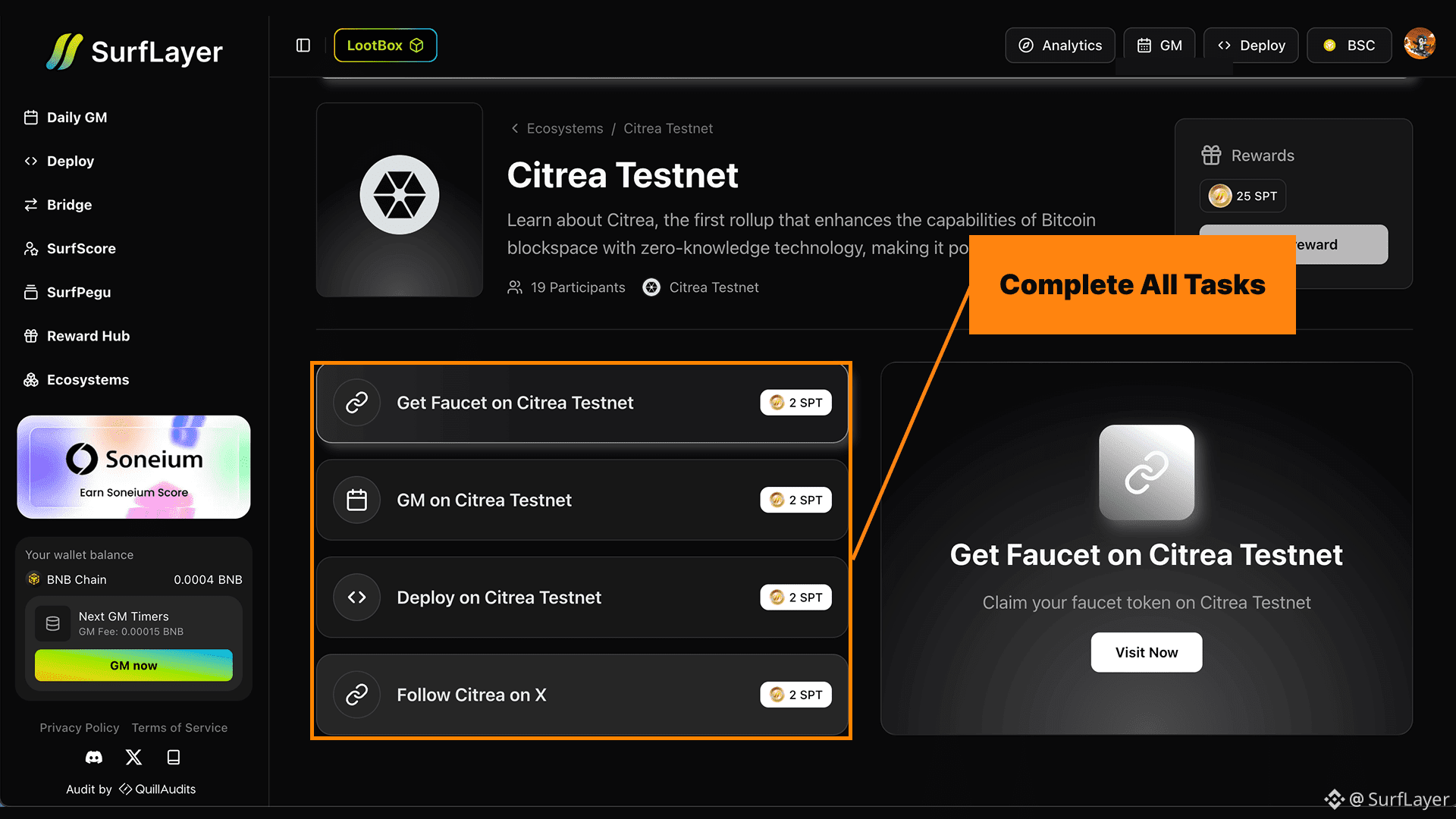The image size is (1456, 819).
Task: Toggle the sidebar collapse icon
Action: (x=303, y=45)
